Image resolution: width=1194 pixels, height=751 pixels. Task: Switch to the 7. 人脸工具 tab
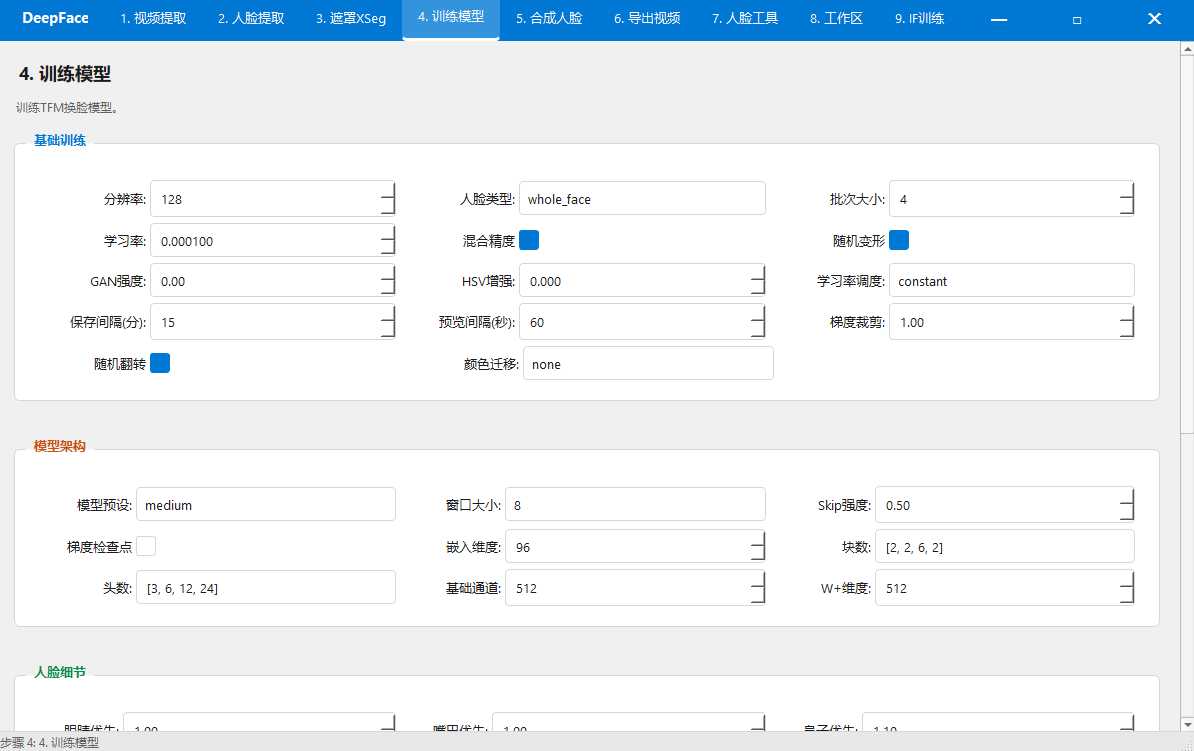point(745,18)
